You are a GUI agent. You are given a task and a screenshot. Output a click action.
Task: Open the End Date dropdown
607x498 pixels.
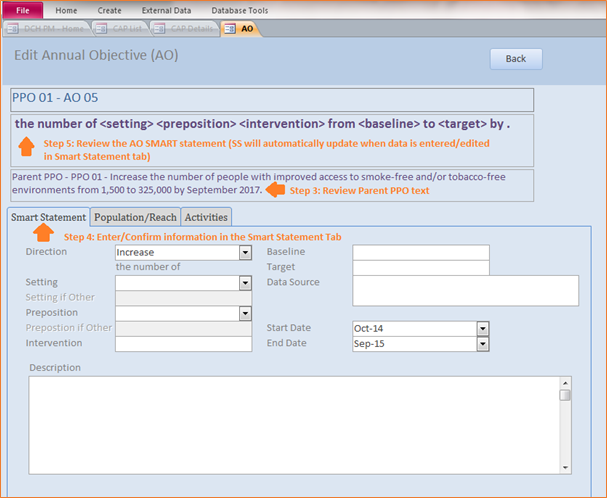click(x=483, y=344)
